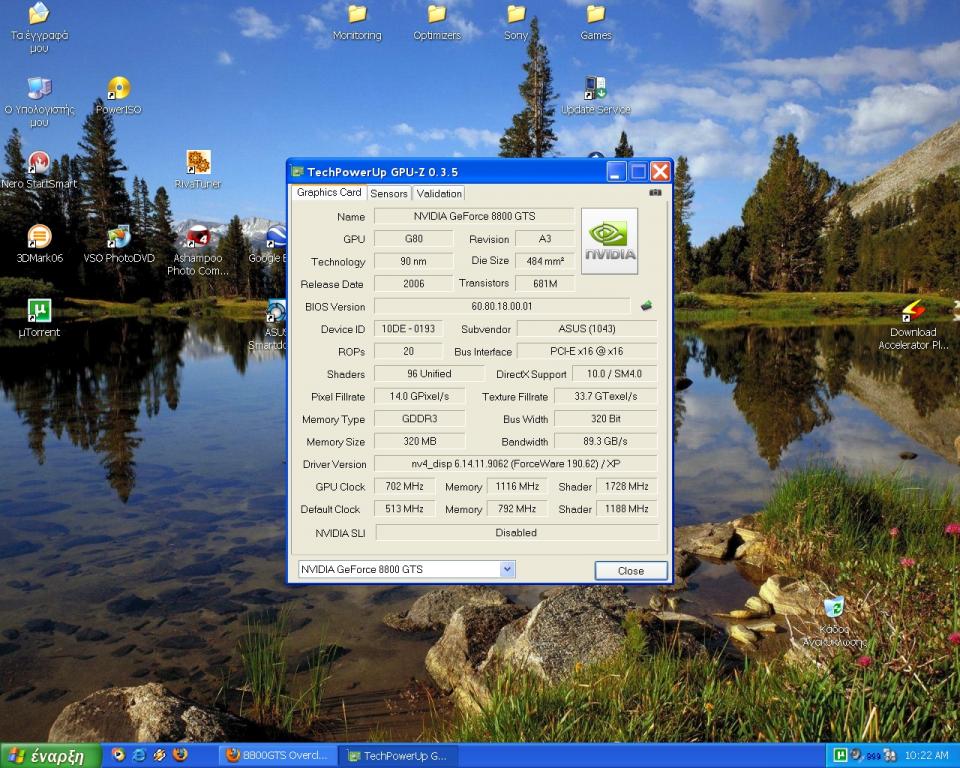Open the έναρξη Start button
960x768 pixels.
coord(50,756)
